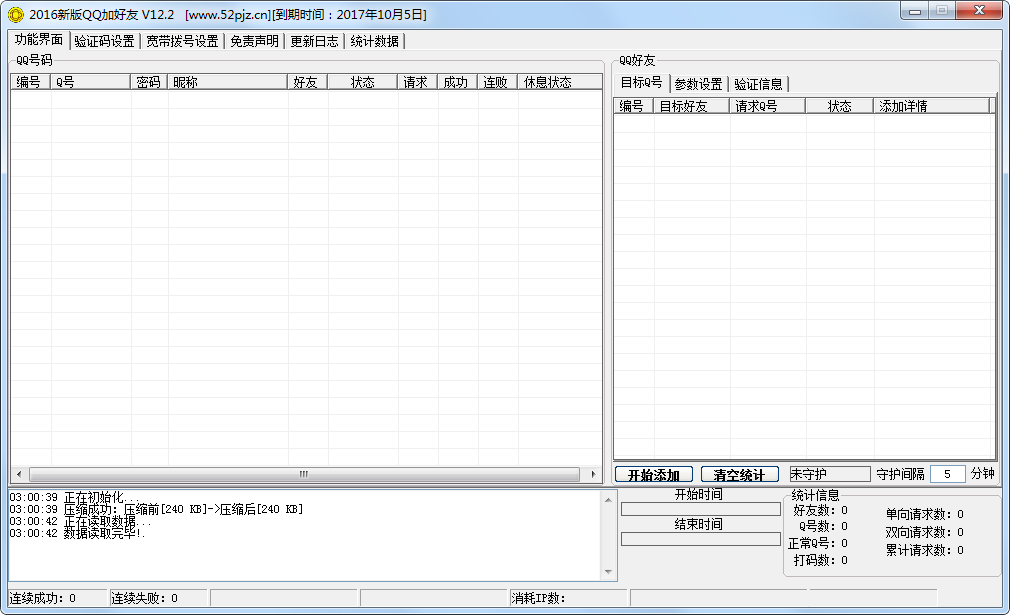The width and height of the screenshot is (1010, 615).
Task: Click the log panel scroll-down arrow
Action: click(609, 572)
